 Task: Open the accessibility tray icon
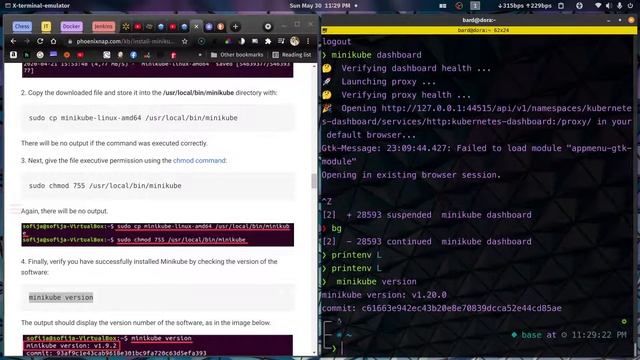coord(579,6)
